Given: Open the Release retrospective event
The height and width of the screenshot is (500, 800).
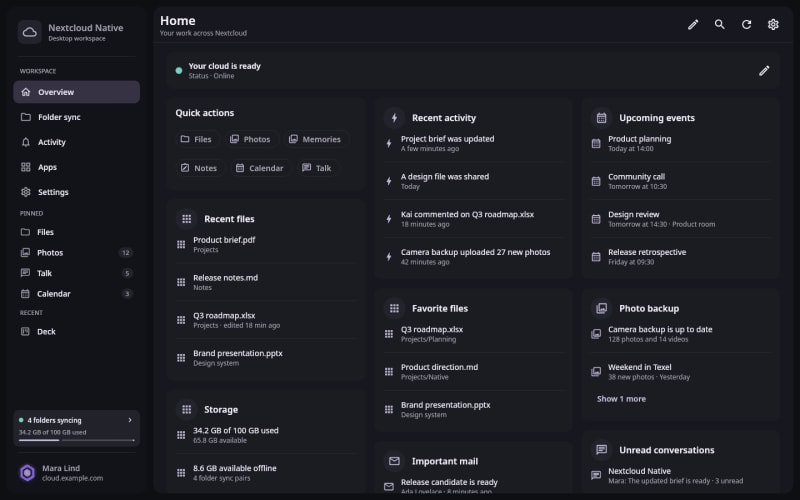Looking at the screenshot, I should click(x=681, y=257).
